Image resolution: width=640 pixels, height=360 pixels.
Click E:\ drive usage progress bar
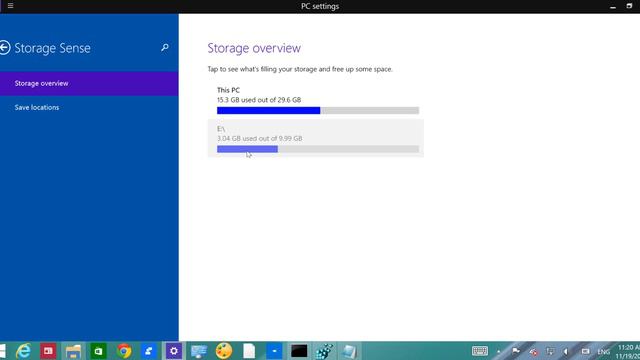tap(318, 149)
